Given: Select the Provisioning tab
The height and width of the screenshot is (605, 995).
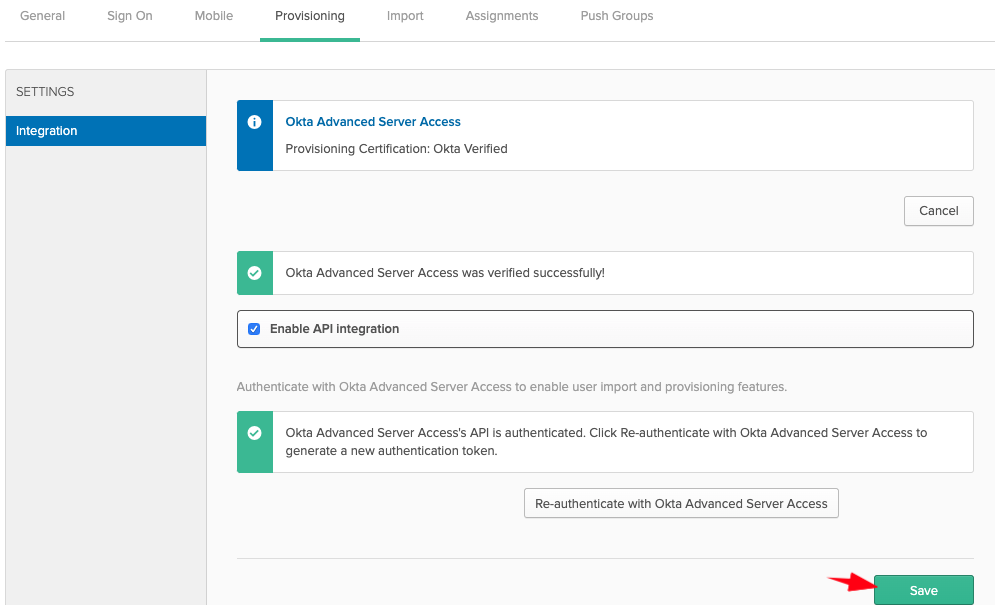Looking at the screenshot, I should 310,16.
